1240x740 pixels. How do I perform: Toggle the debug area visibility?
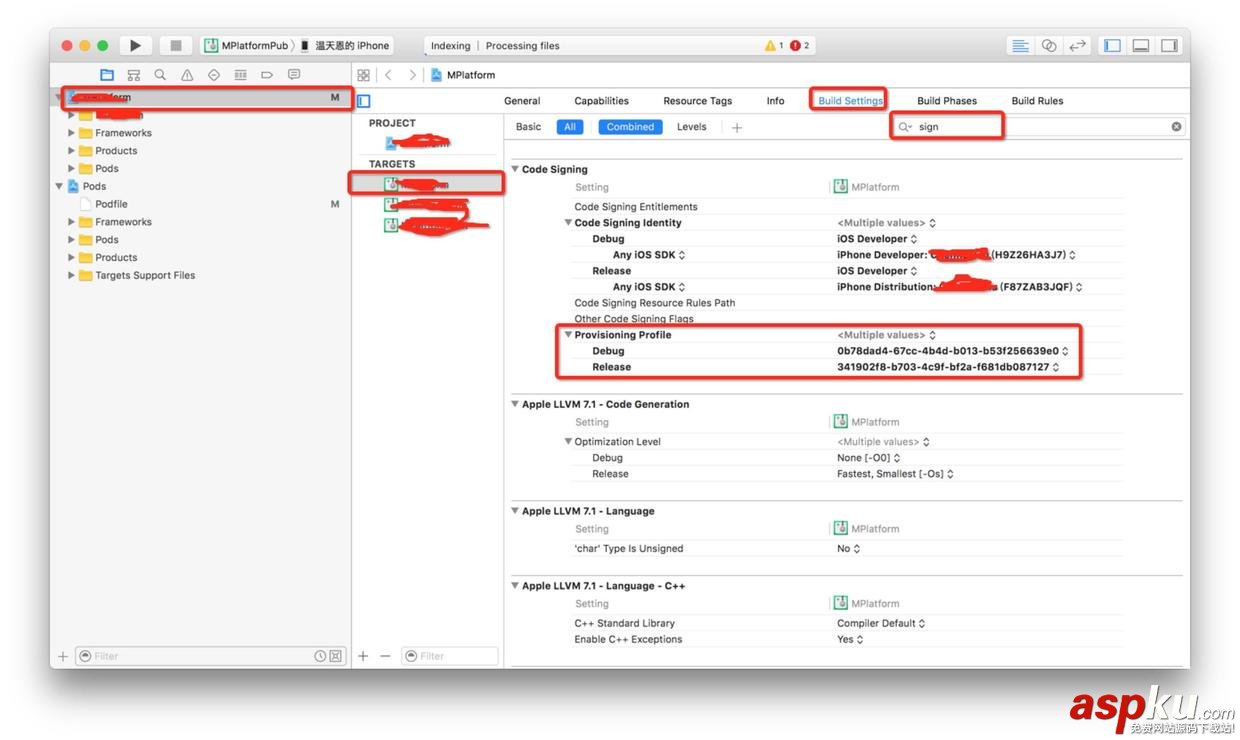1141,45
